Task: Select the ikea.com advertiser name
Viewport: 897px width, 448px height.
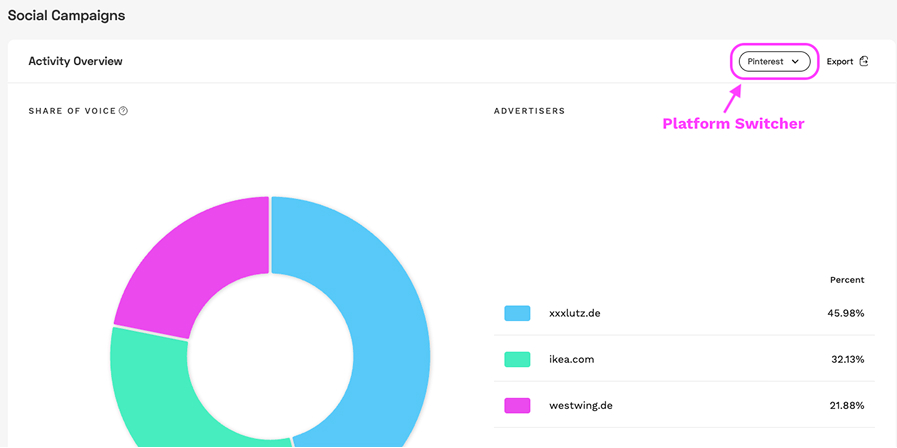Action: pyautogui.click(x=571, y=360)
